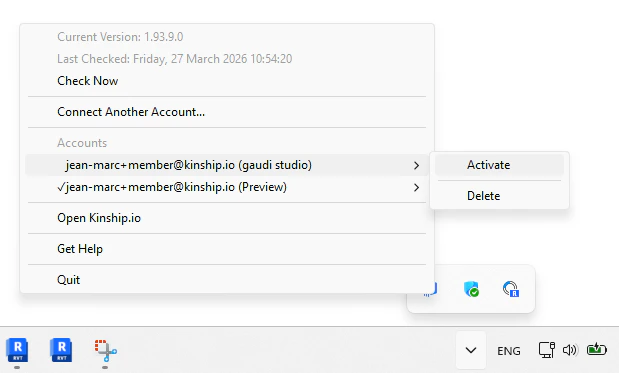Screen dimensions: 619x373
Task: Open the second Revit taskbar icon
Action: pyautogui.click(x=61, y=350)
